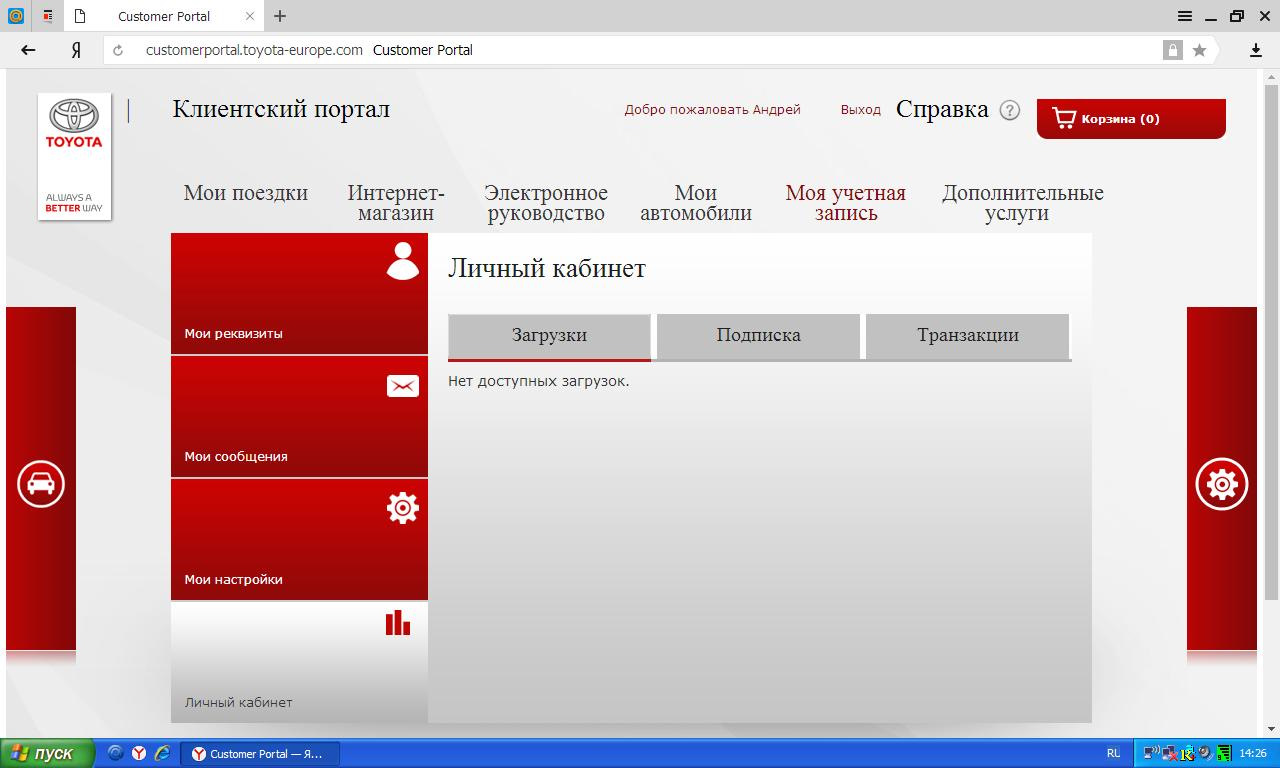Click Yandex browser quick launch icon
The image size is (1280, 768).
(x=139, y=753)
